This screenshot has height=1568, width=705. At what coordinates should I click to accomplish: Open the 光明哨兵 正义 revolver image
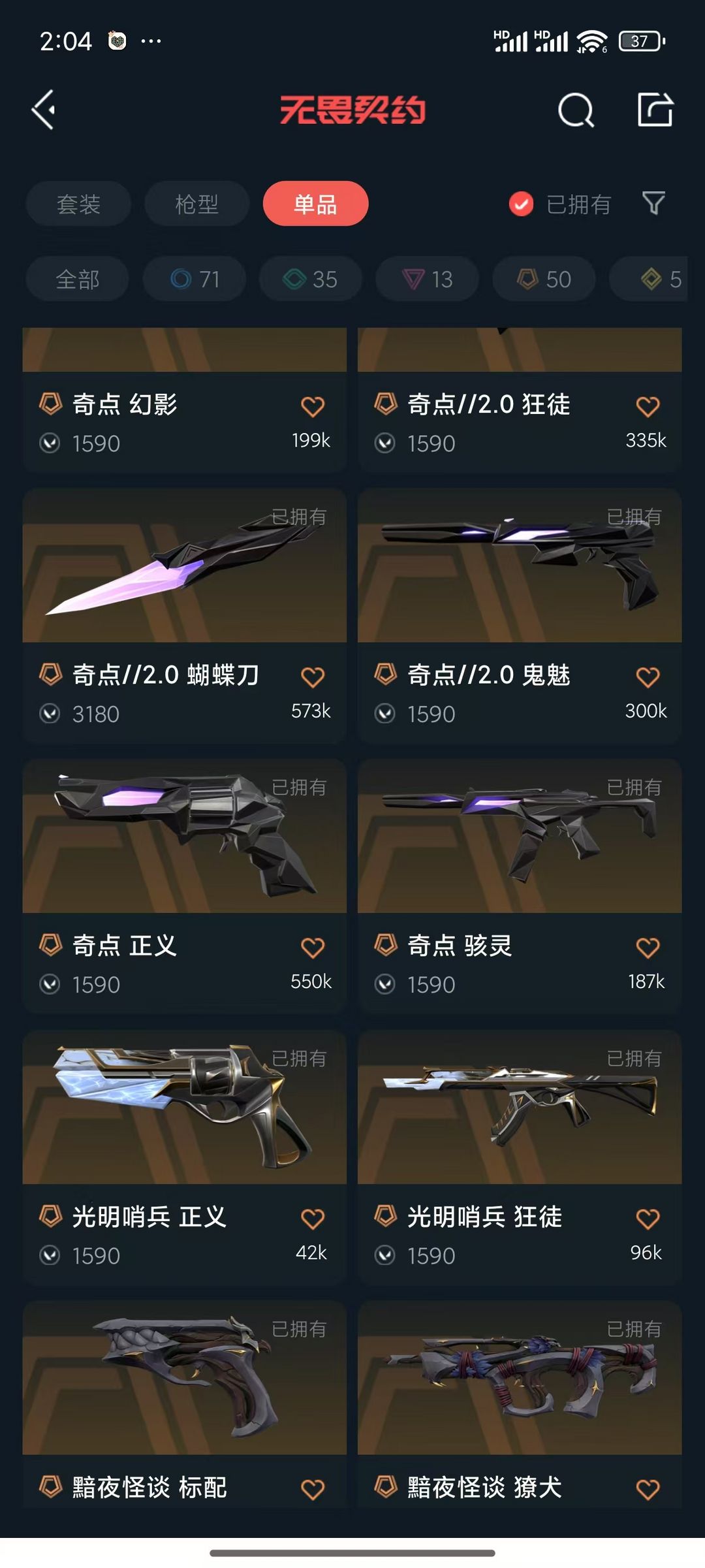pyautogui.click(x=184, y=1107)
